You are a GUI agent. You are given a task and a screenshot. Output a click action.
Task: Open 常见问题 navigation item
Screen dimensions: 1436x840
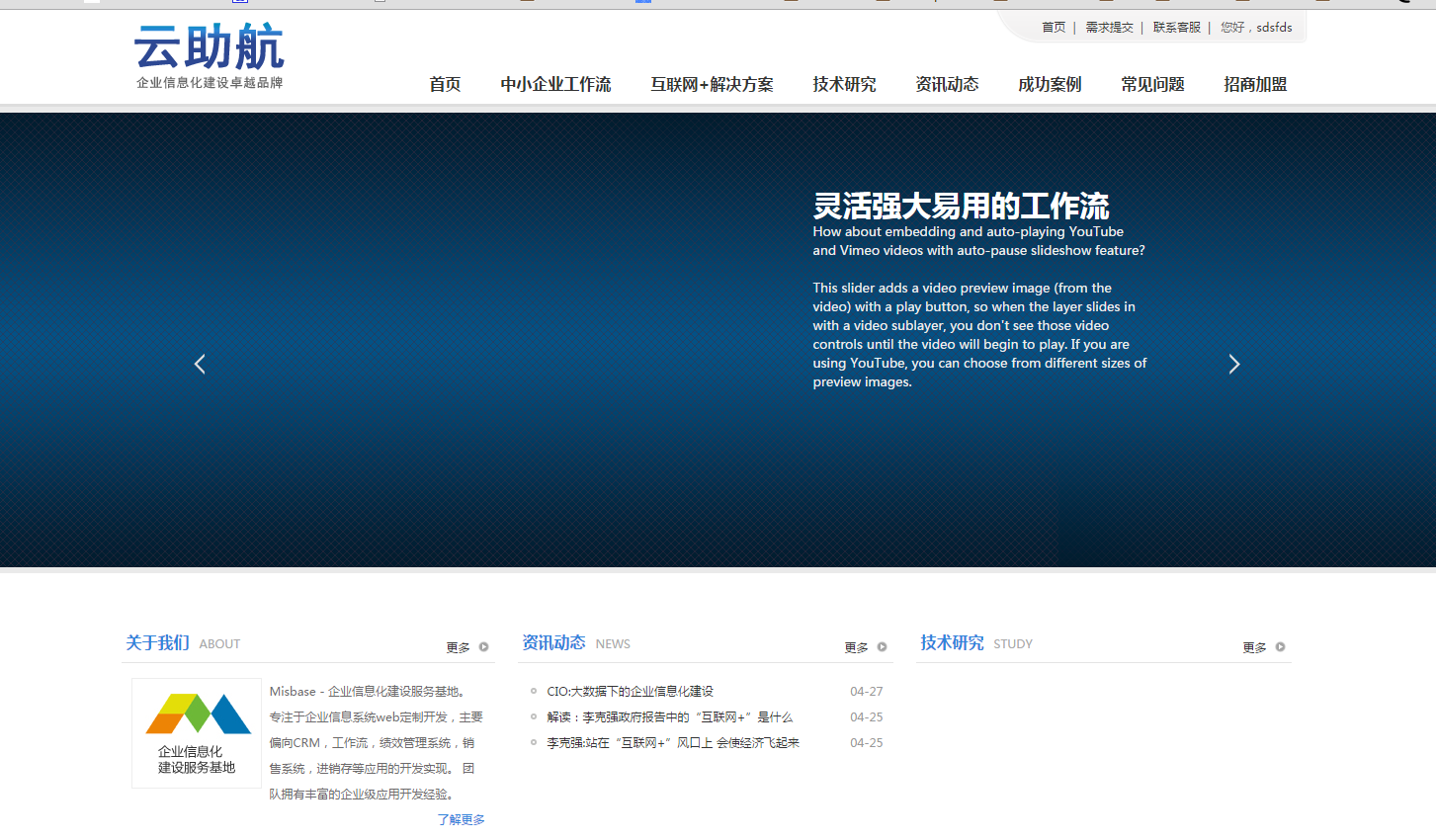[1152, 85]
